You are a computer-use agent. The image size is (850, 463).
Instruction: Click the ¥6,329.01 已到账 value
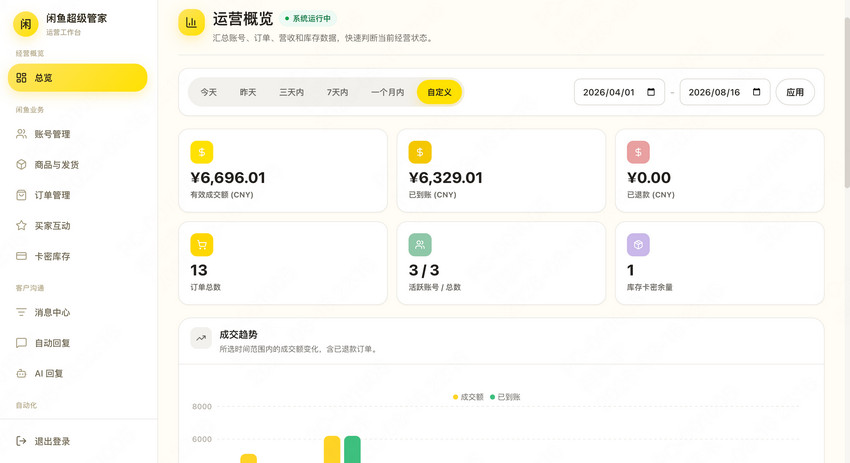pyautogui.click(x=446, y=178)
